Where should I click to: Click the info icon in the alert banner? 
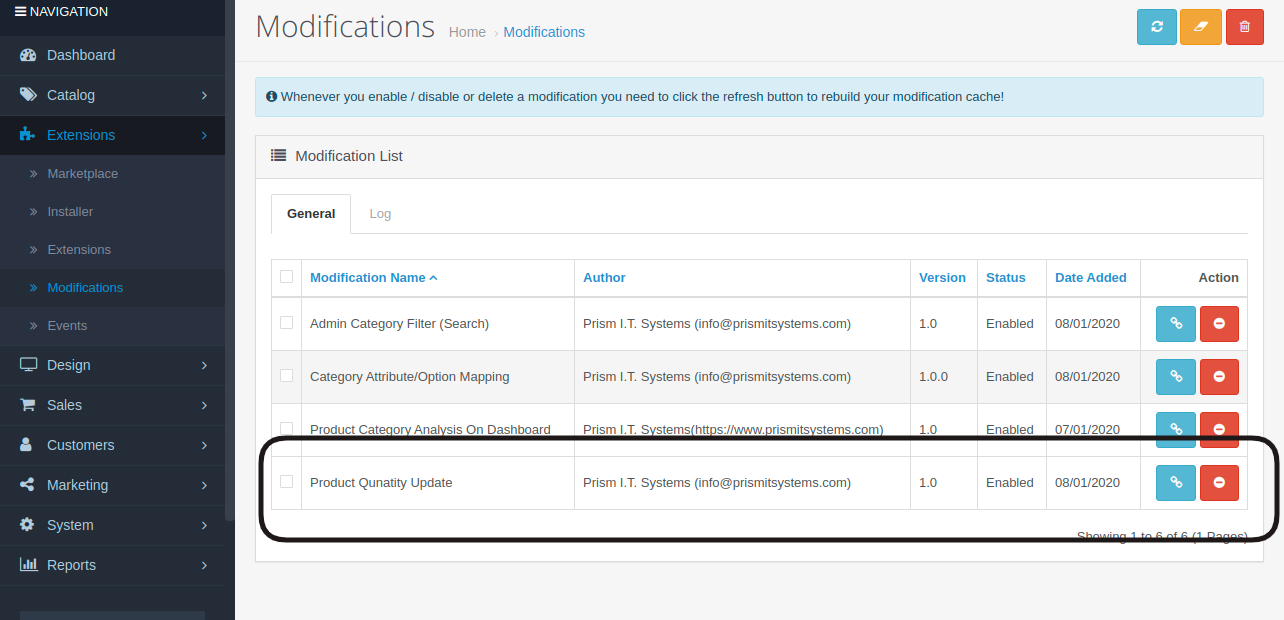coord(272,97)
